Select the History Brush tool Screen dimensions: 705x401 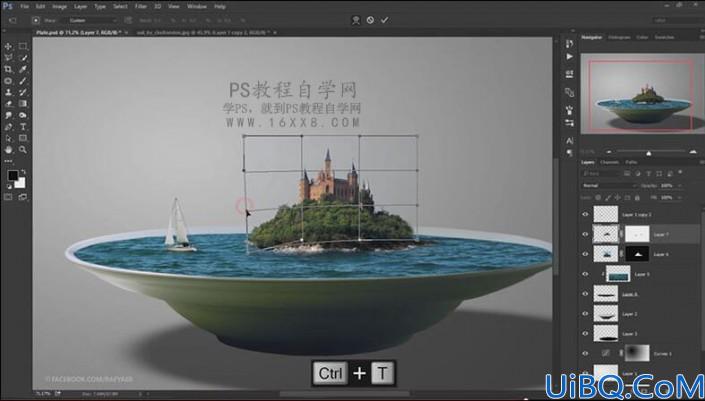pos(23,92)
